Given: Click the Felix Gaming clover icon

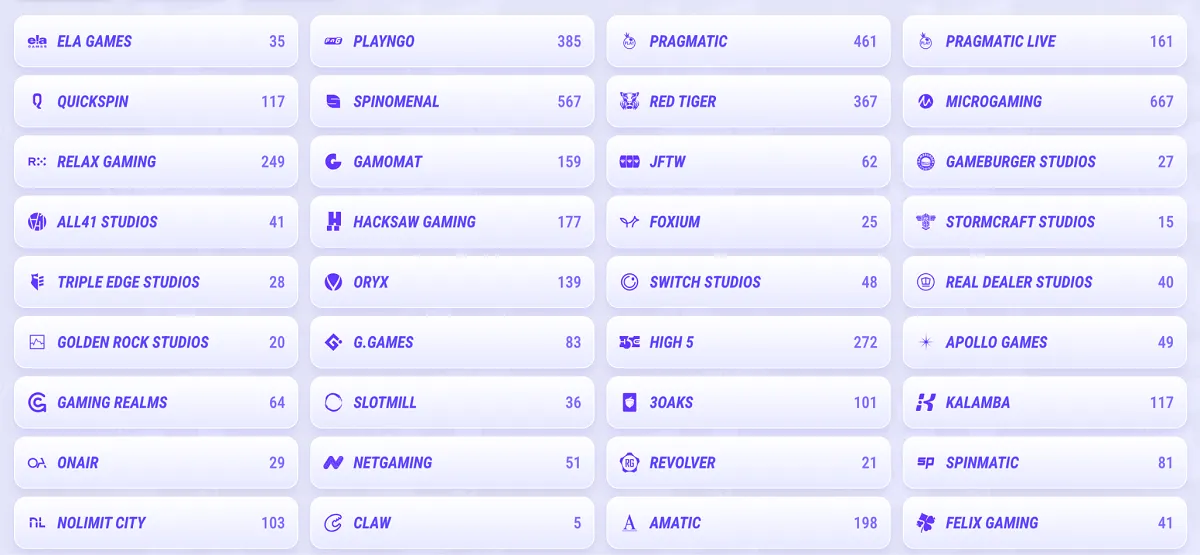Looking at the screenshot, I should point(926,522).
